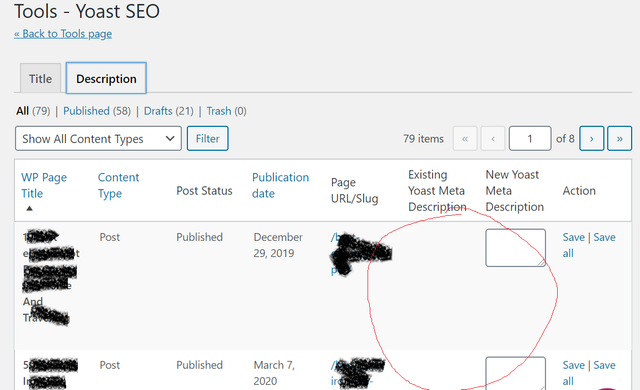Viewport: 640px width, 390px height.
Task: Click 'Post' content type in December 29 row
Action: tap(110, 237)
